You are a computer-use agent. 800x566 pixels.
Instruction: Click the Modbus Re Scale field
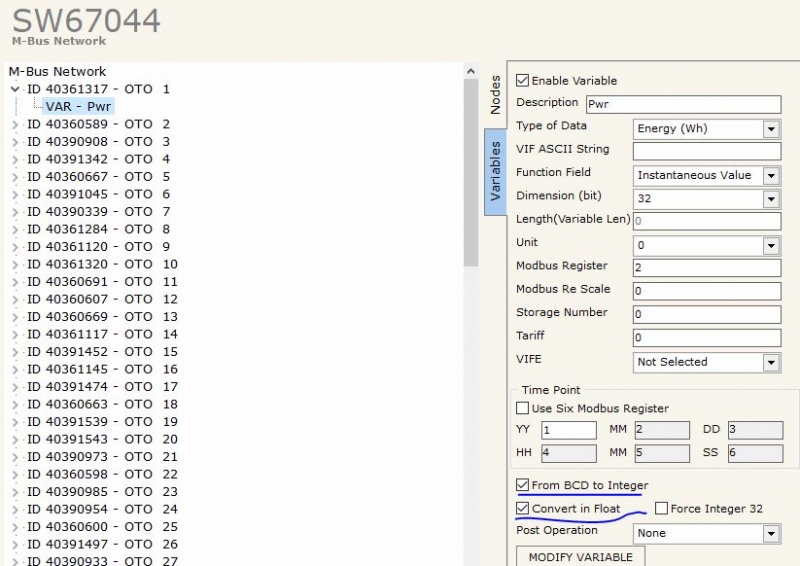pos(707,291)
